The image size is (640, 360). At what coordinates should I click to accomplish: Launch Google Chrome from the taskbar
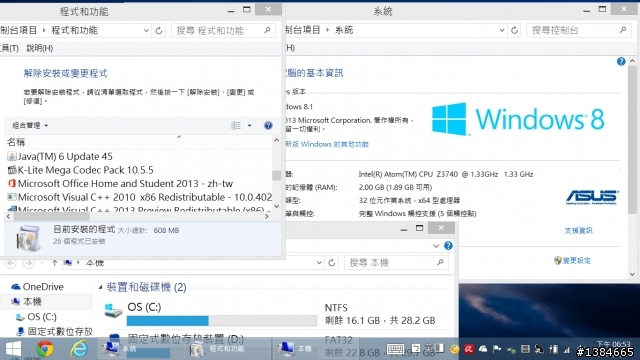[45, 349]
